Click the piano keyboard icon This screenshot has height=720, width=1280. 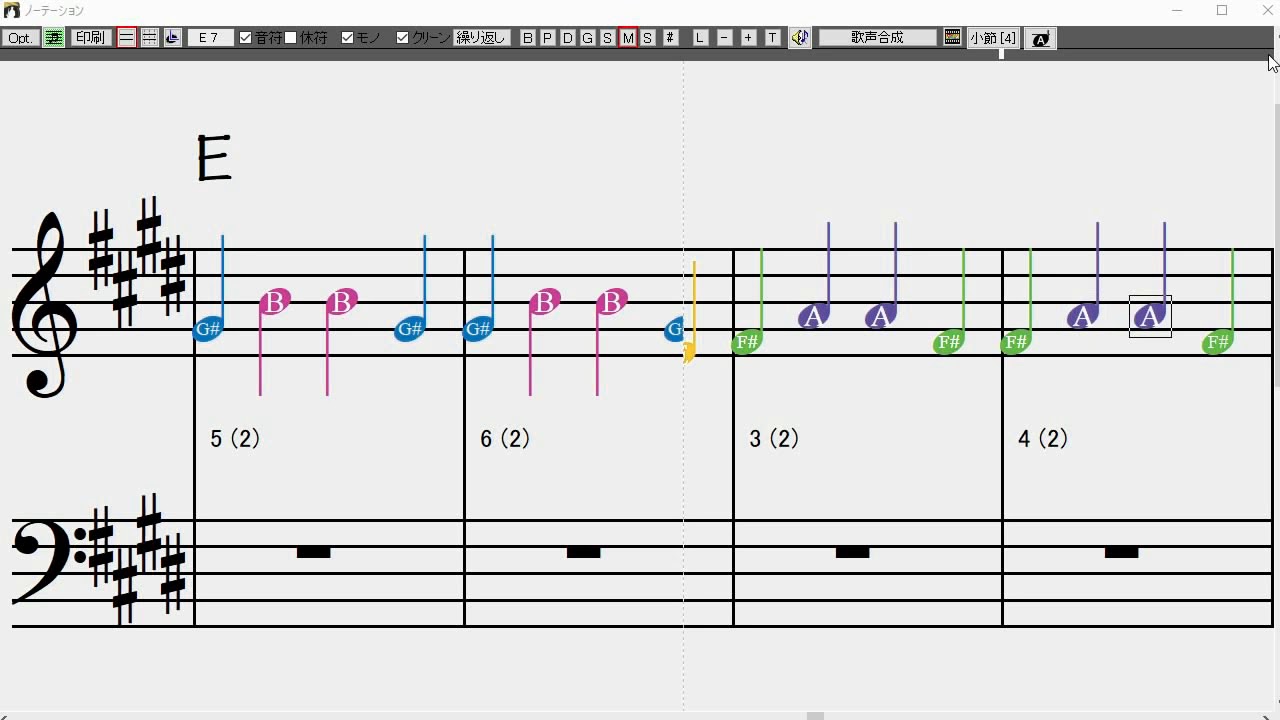click(952, 38)
